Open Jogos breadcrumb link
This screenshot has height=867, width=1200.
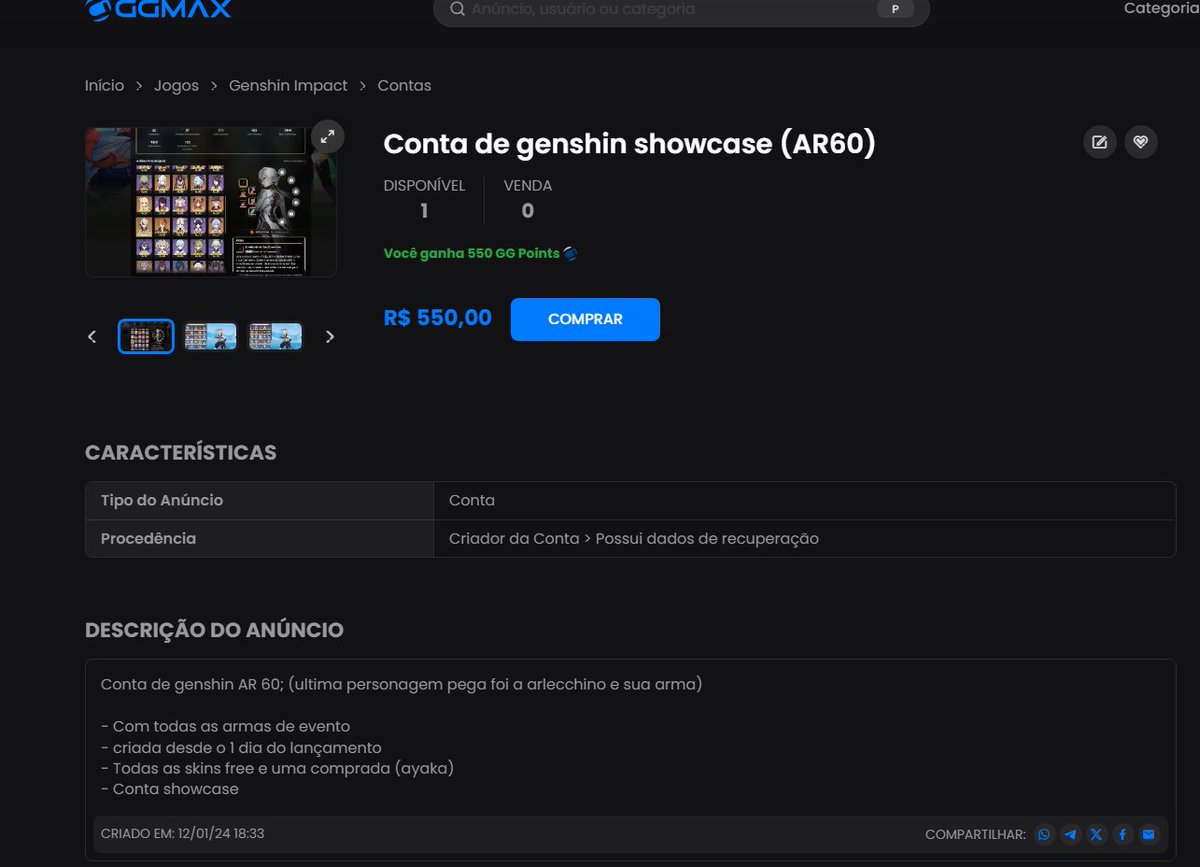click(176, 86)
